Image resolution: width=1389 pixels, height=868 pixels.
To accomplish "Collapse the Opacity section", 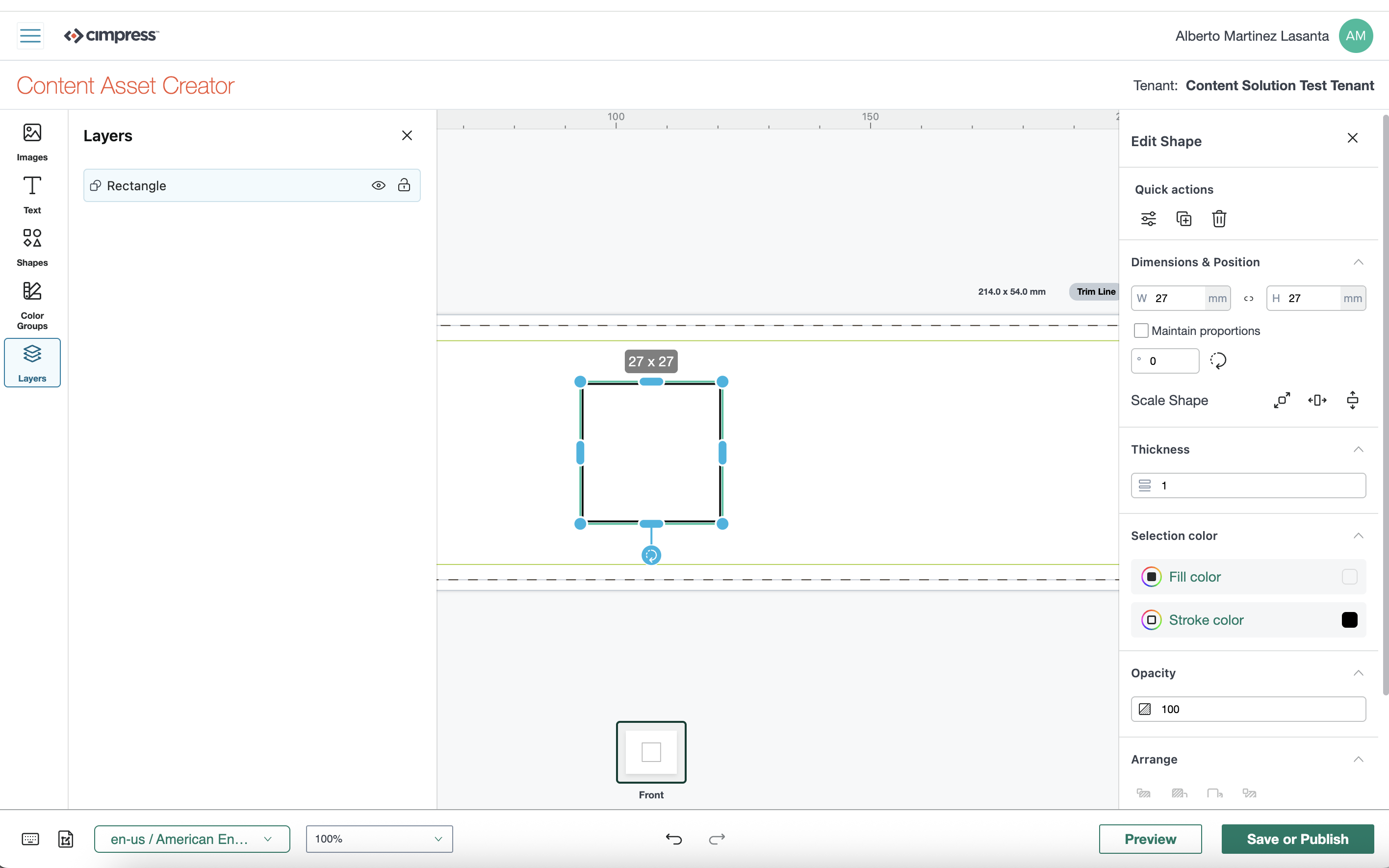I will [1358, 673].
